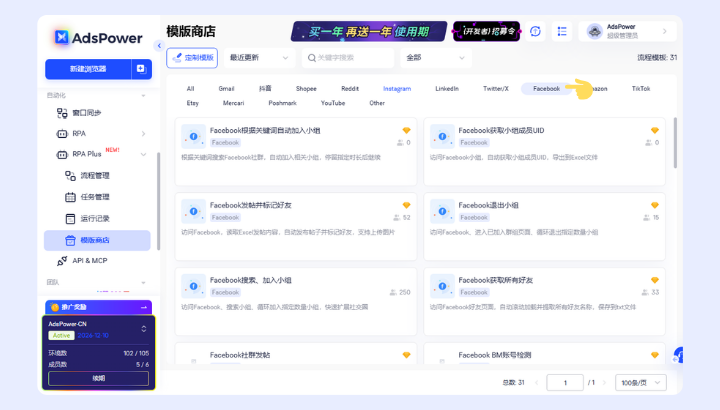Click Facebook icon on 发帖并标记好友 card
Viewport: 720px width, 410px height.
[x=193, y=211]
